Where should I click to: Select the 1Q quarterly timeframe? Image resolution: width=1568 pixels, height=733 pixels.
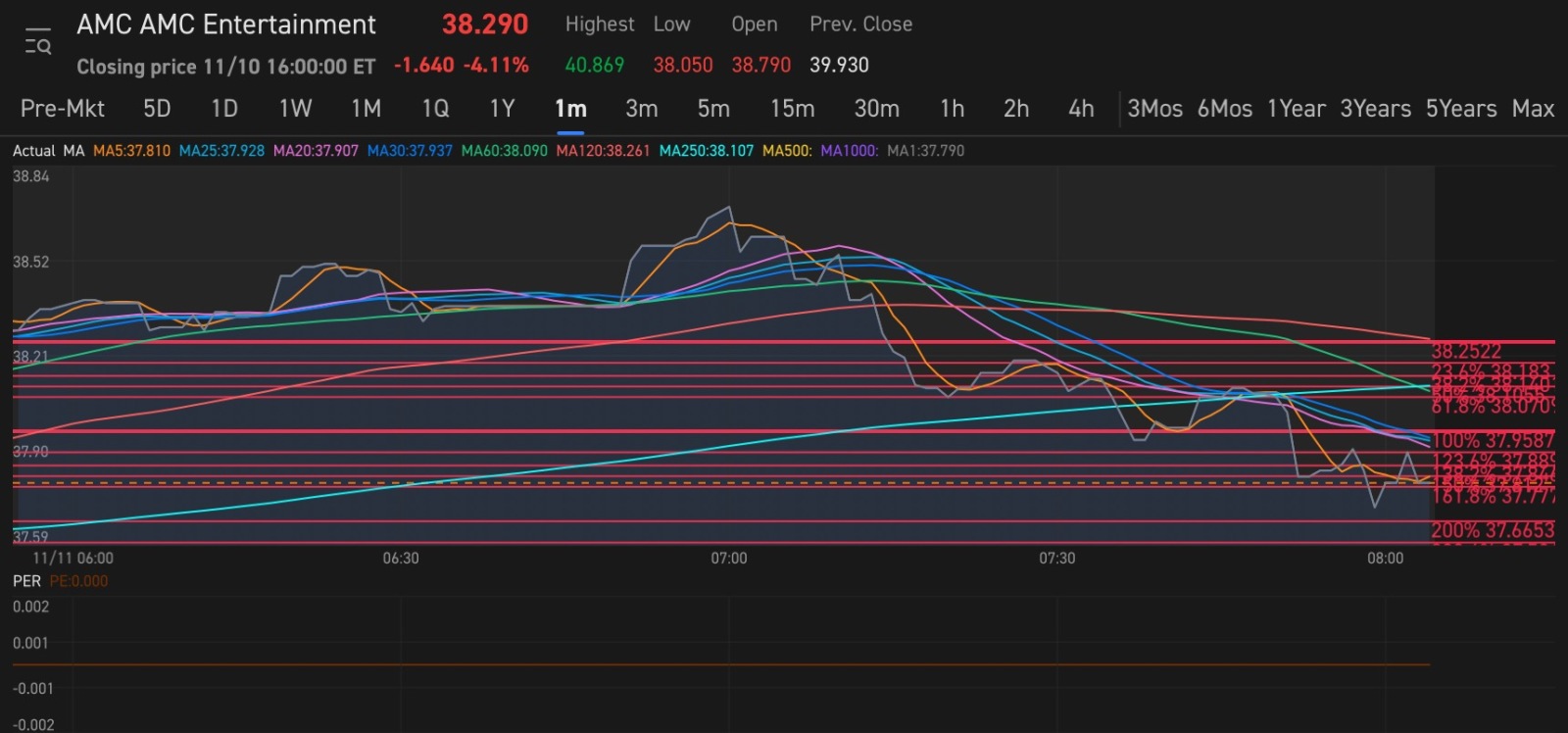pos(435,109)
